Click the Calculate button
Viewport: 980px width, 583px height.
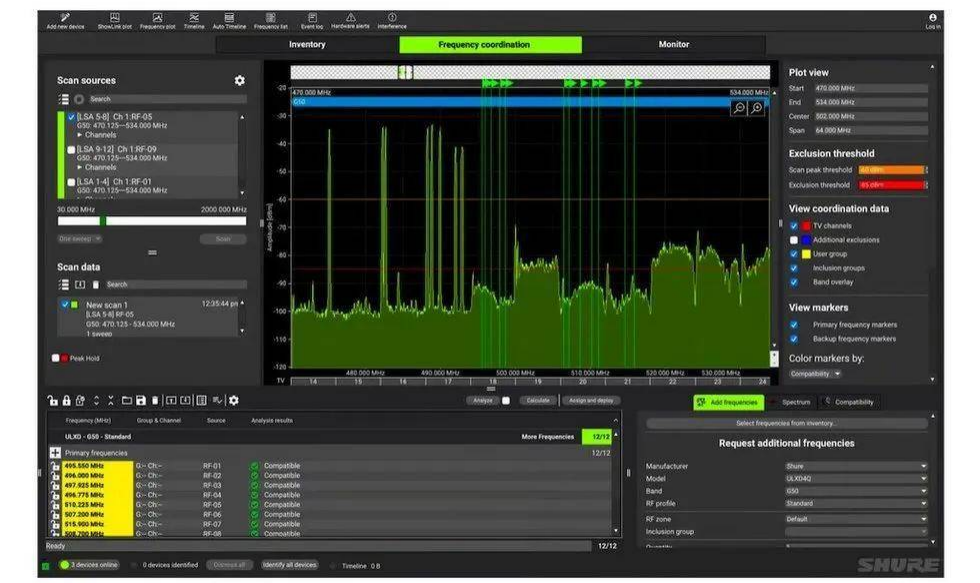click(538, 401)
